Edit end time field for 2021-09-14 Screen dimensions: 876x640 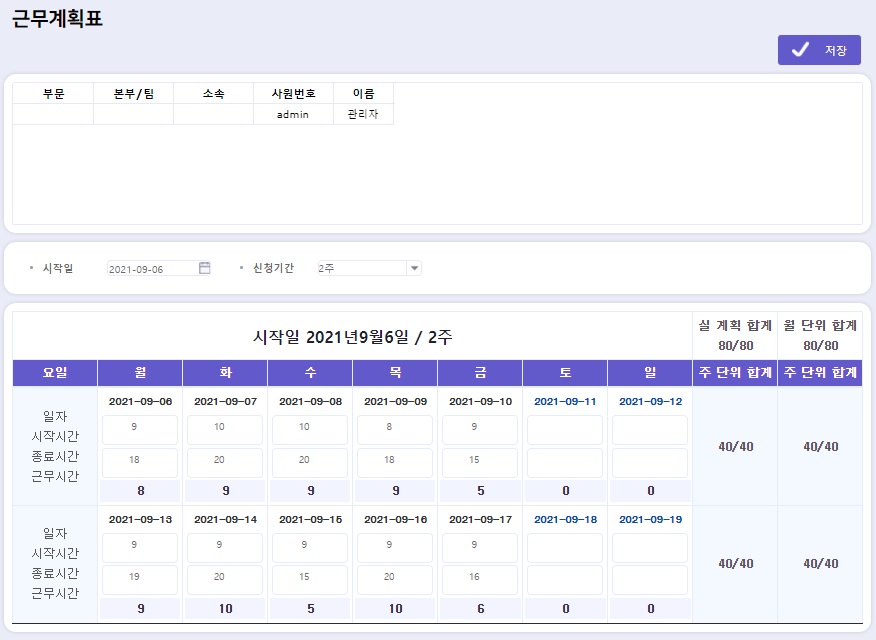225,580
